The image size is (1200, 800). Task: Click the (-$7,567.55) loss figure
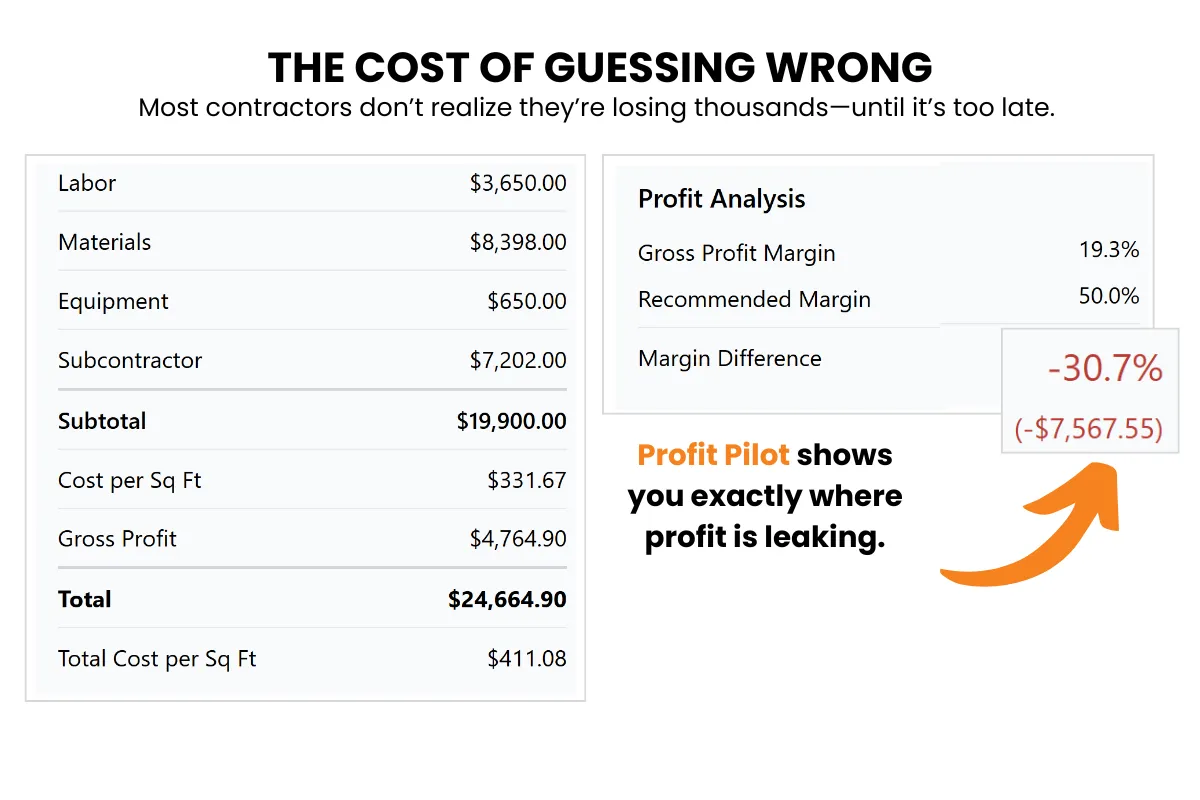click(x=1090, y=429)
